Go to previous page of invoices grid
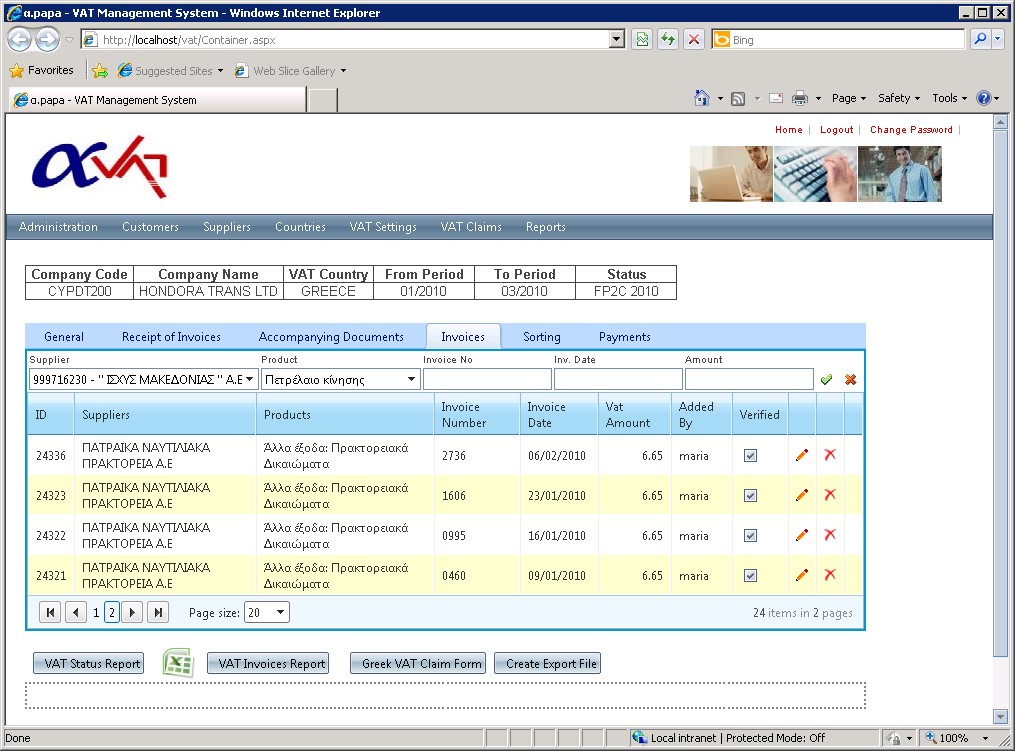1015x751 pixels. 76,612
